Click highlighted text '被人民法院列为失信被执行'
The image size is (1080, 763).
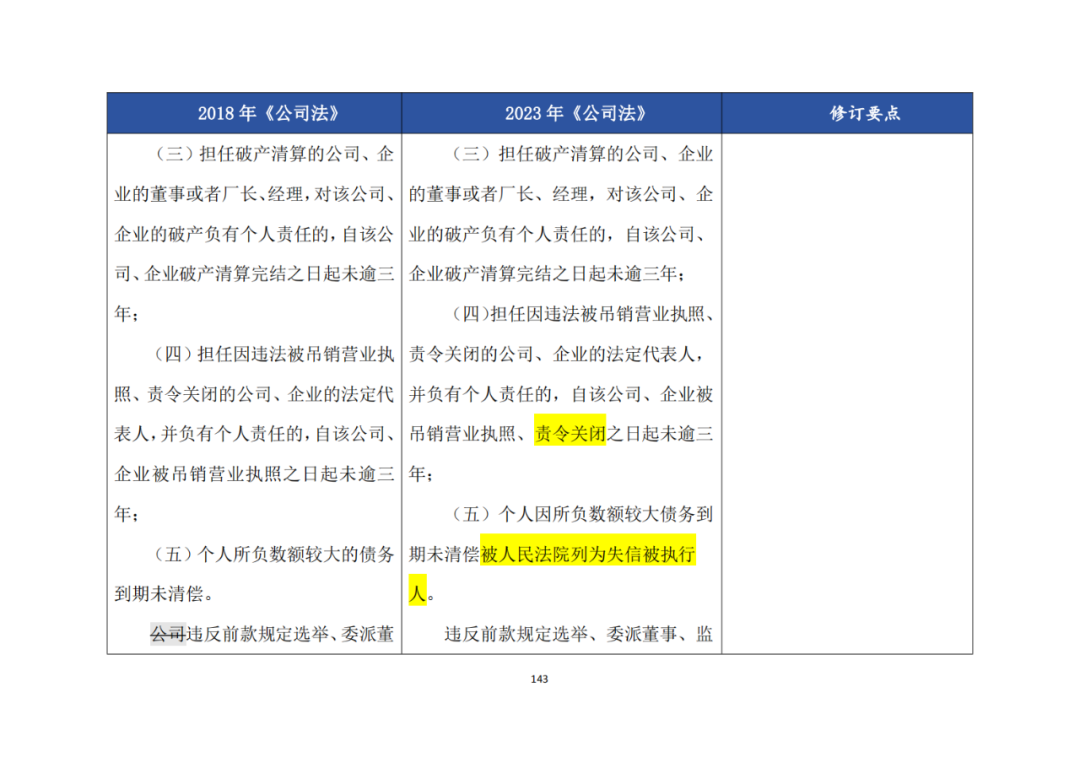(x=588, y=554)
